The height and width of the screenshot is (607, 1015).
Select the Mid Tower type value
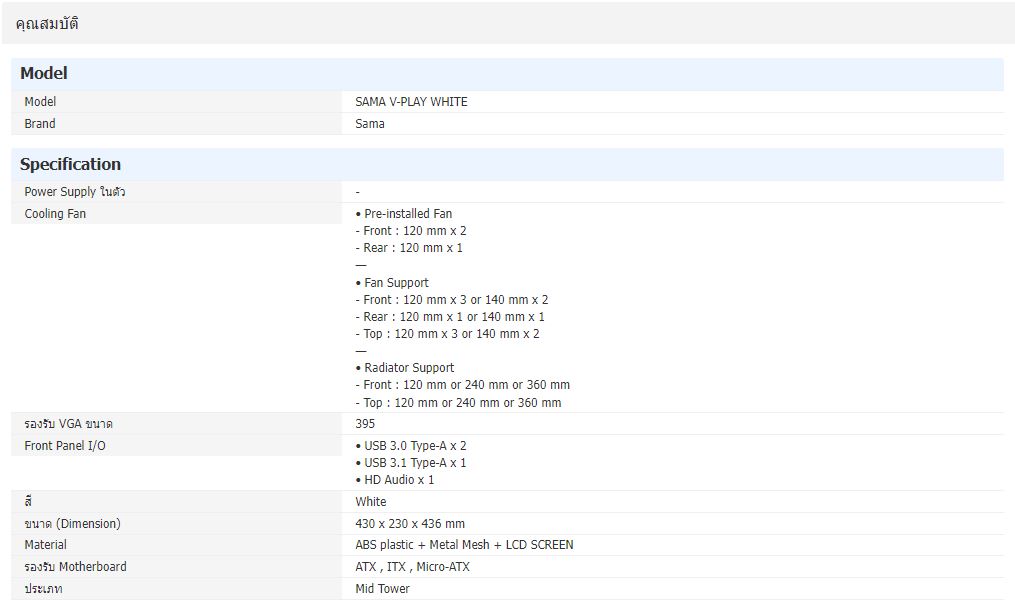click(x=382, y=589)
